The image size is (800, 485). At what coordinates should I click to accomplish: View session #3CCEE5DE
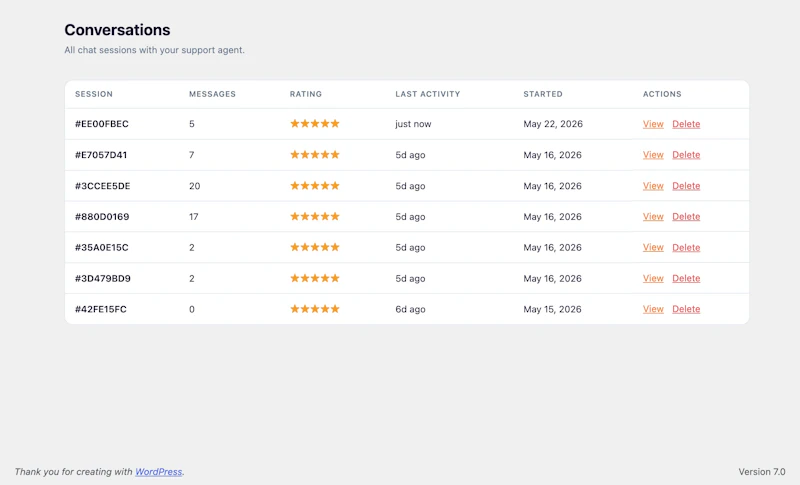(653, 186)
